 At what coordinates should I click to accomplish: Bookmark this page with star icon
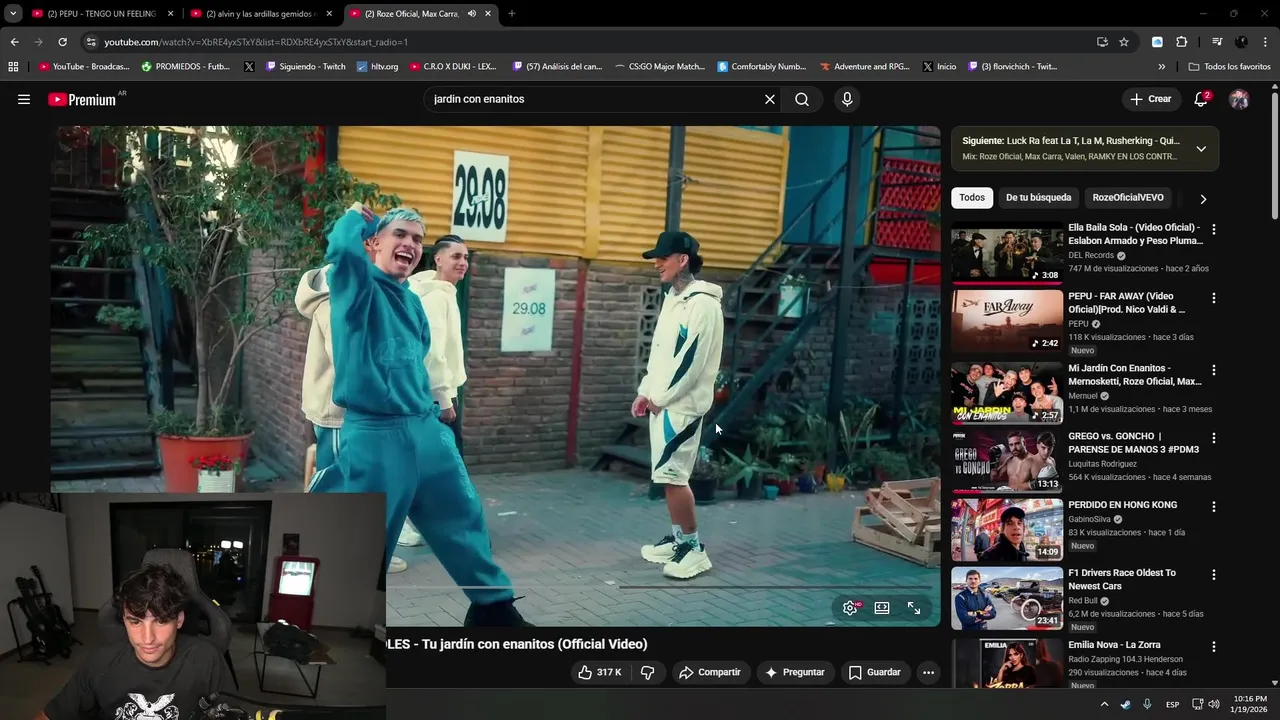tap(1124, 42)
